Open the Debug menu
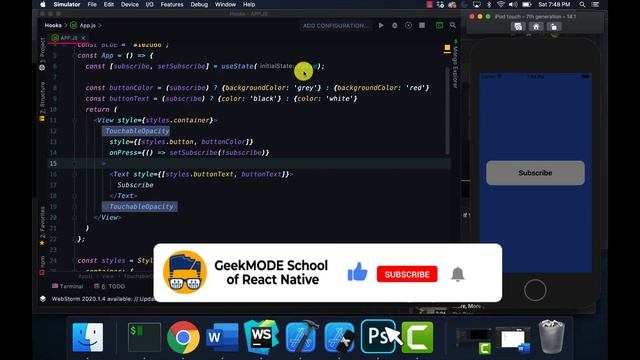This screenshot has width=640, height=360. tap(199, 4)
